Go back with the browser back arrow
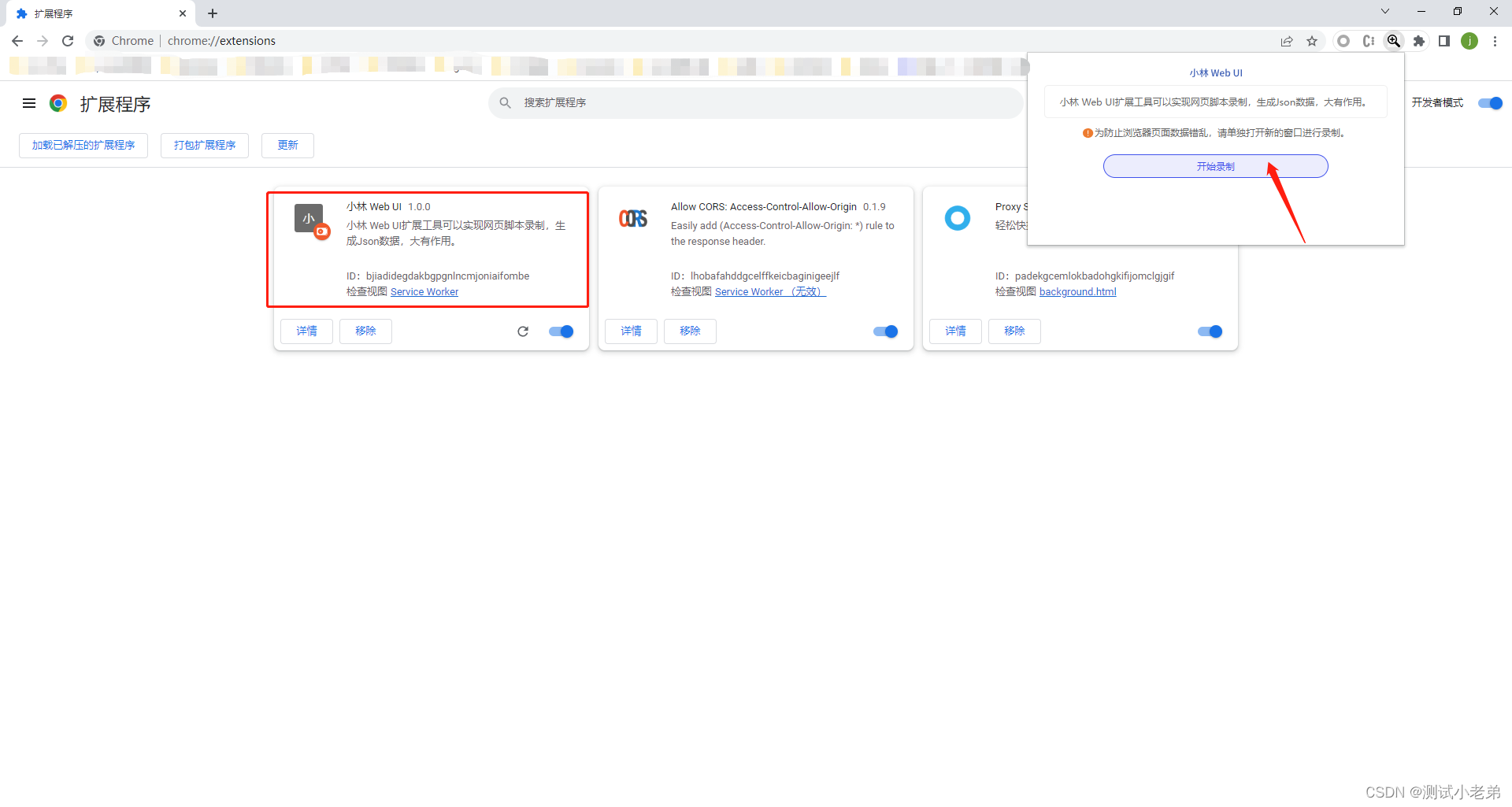The image size is (1512, 807). coord(17,41)
